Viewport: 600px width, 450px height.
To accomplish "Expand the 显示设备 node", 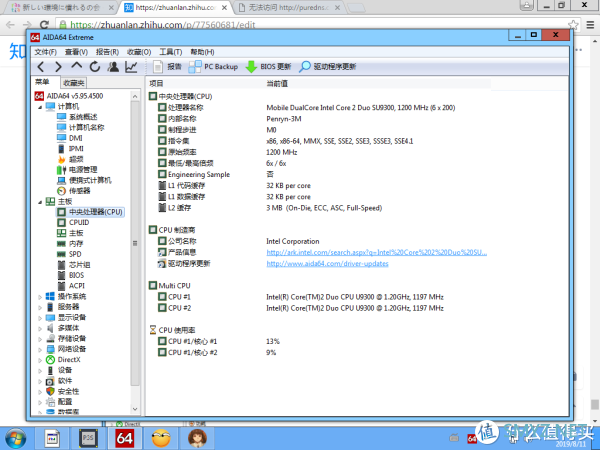I will click(40, 318).
